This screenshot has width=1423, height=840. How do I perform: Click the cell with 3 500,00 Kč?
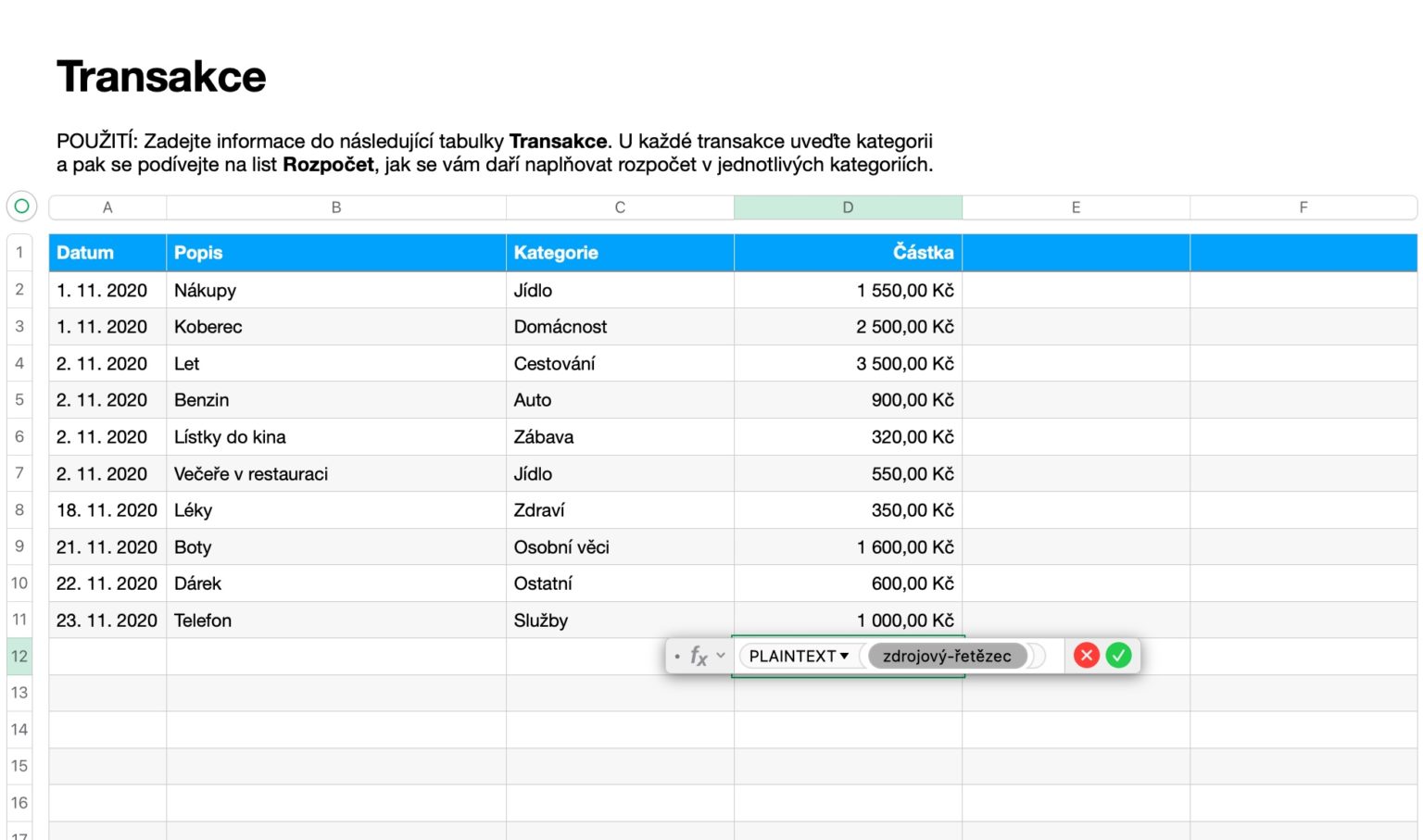[x=848, y=363]
